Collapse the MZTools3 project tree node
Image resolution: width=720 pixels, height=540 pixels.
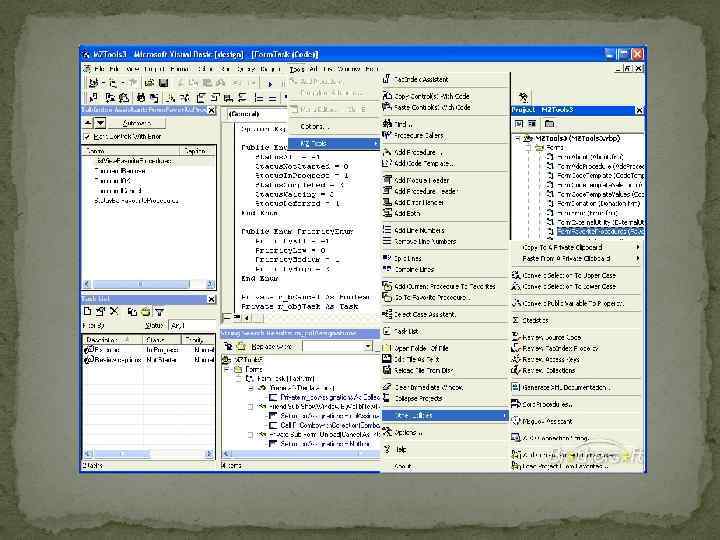[518, 138]
